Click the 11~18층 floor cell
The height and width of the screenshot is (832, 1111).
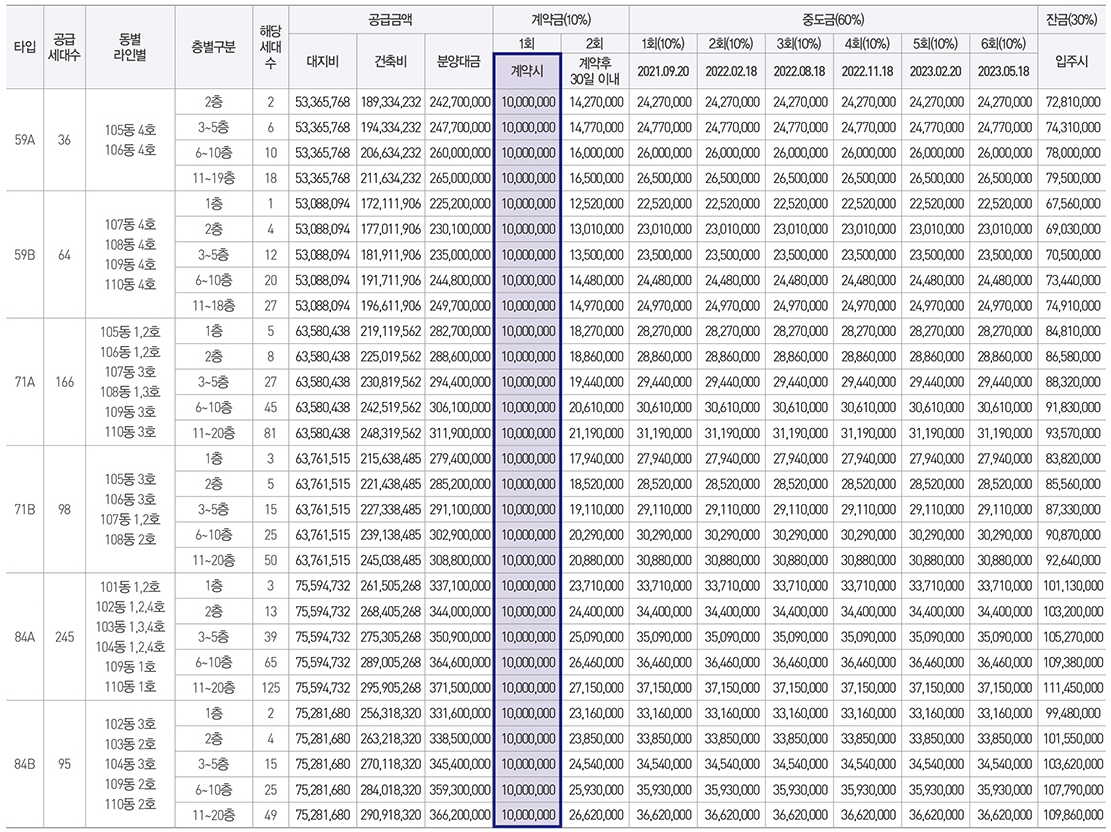(x=213, y=305)
